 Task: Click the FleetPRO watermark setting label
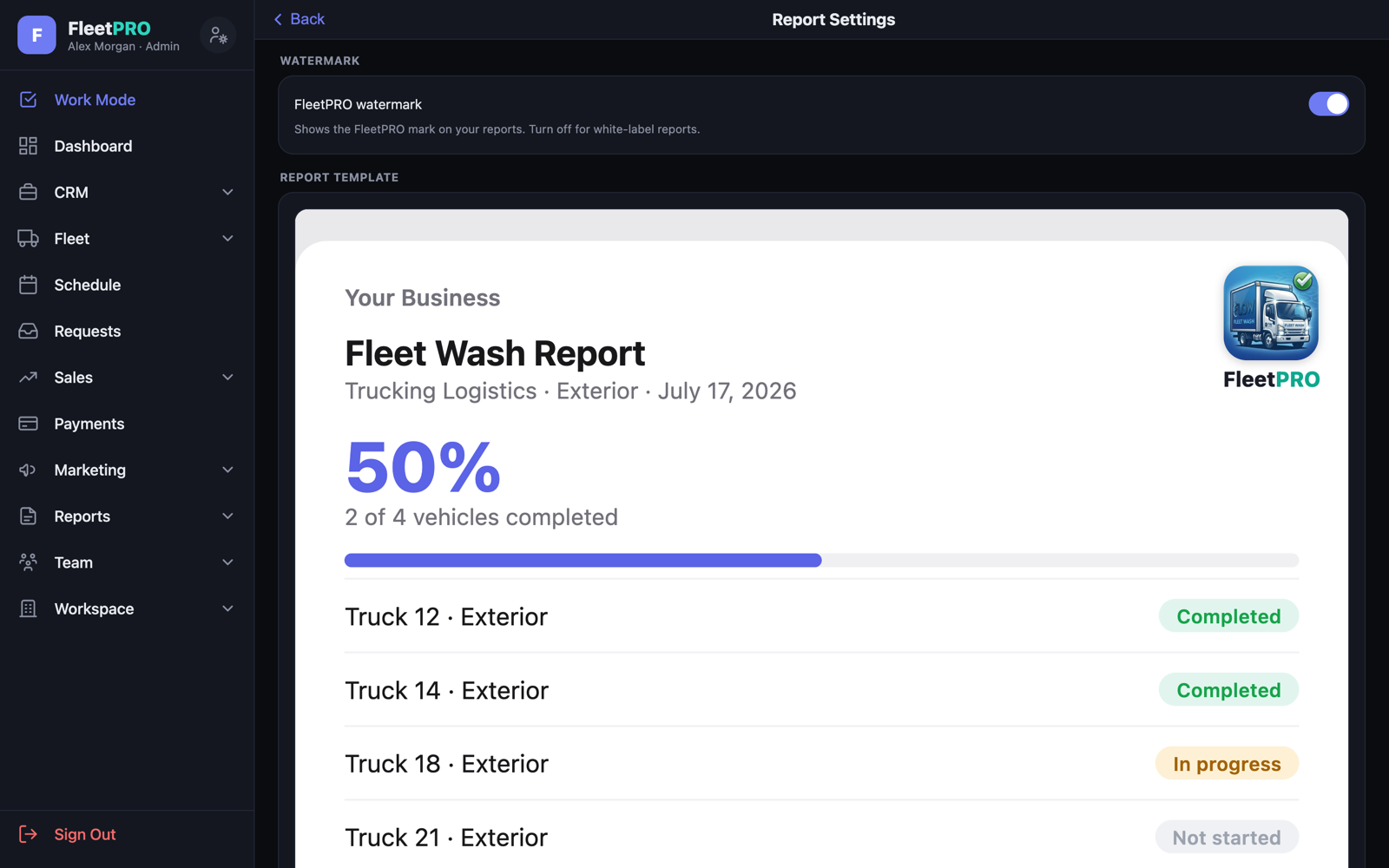[x=358, y=104]
